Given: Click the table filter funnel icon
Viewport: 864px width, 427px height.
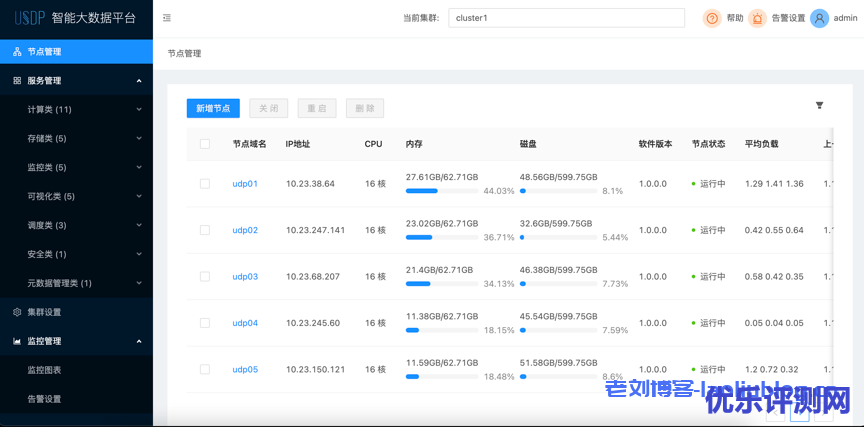Looking at the screenshot, I should pos(819,105).
